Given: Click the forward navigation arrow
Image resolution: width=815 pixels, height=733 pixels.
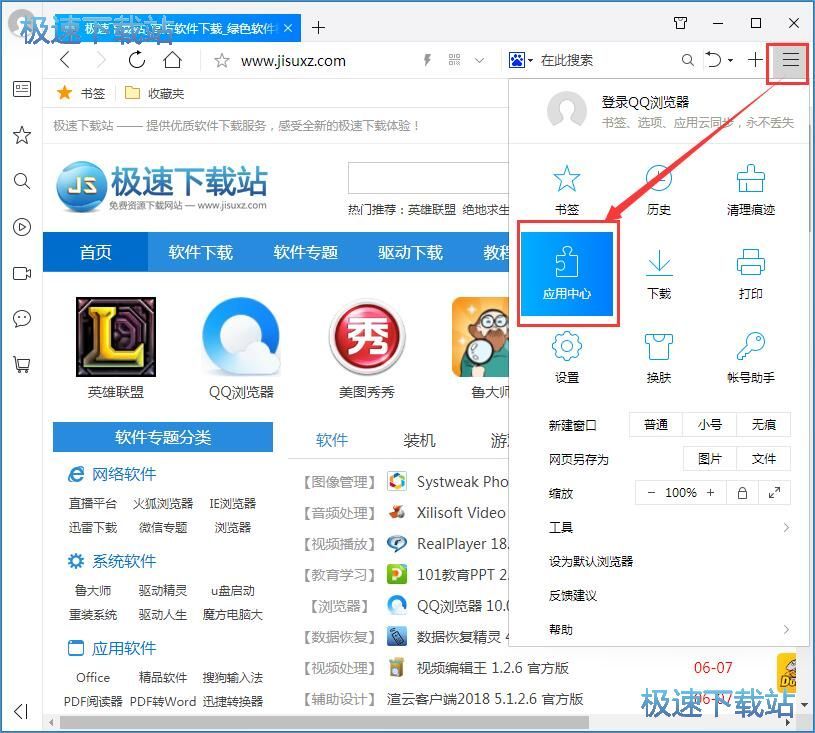Looking at the screenshot, I should (101, 60).
